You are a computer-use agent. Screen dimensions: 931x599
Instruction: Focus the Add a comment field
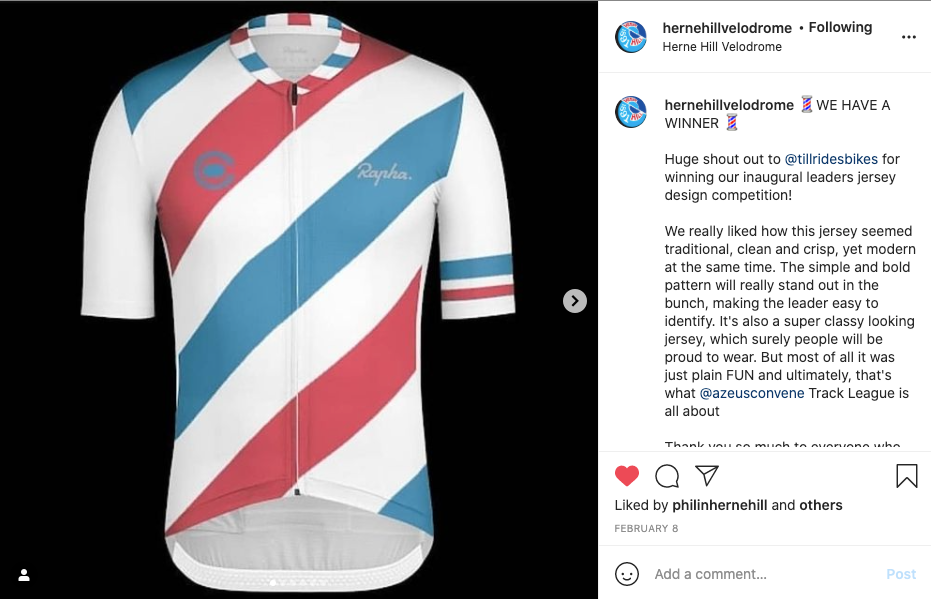pyautogui.click(x=764, y=574)
